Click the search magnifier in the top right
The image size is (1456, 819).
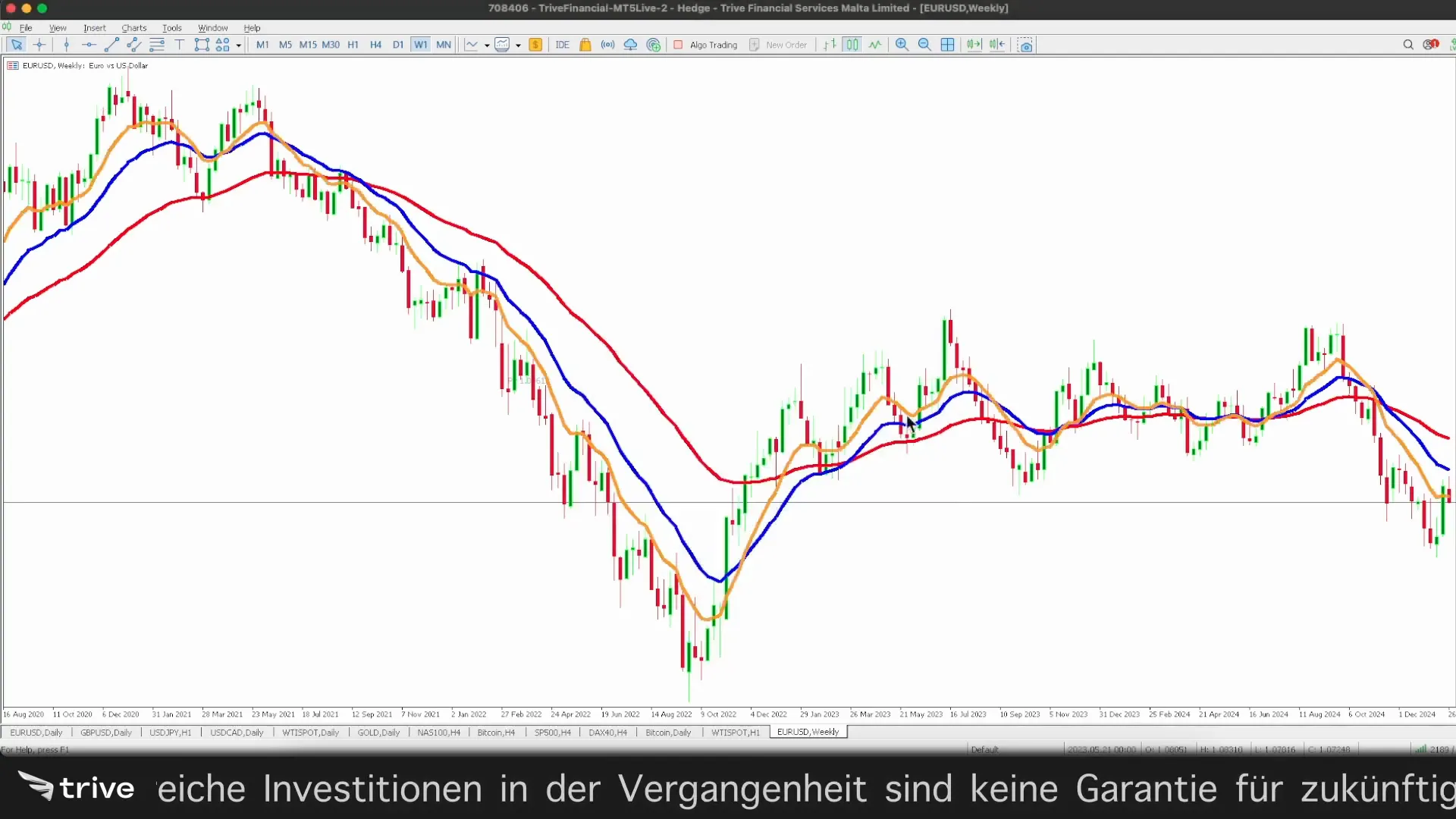click(x=1408, y=45)
